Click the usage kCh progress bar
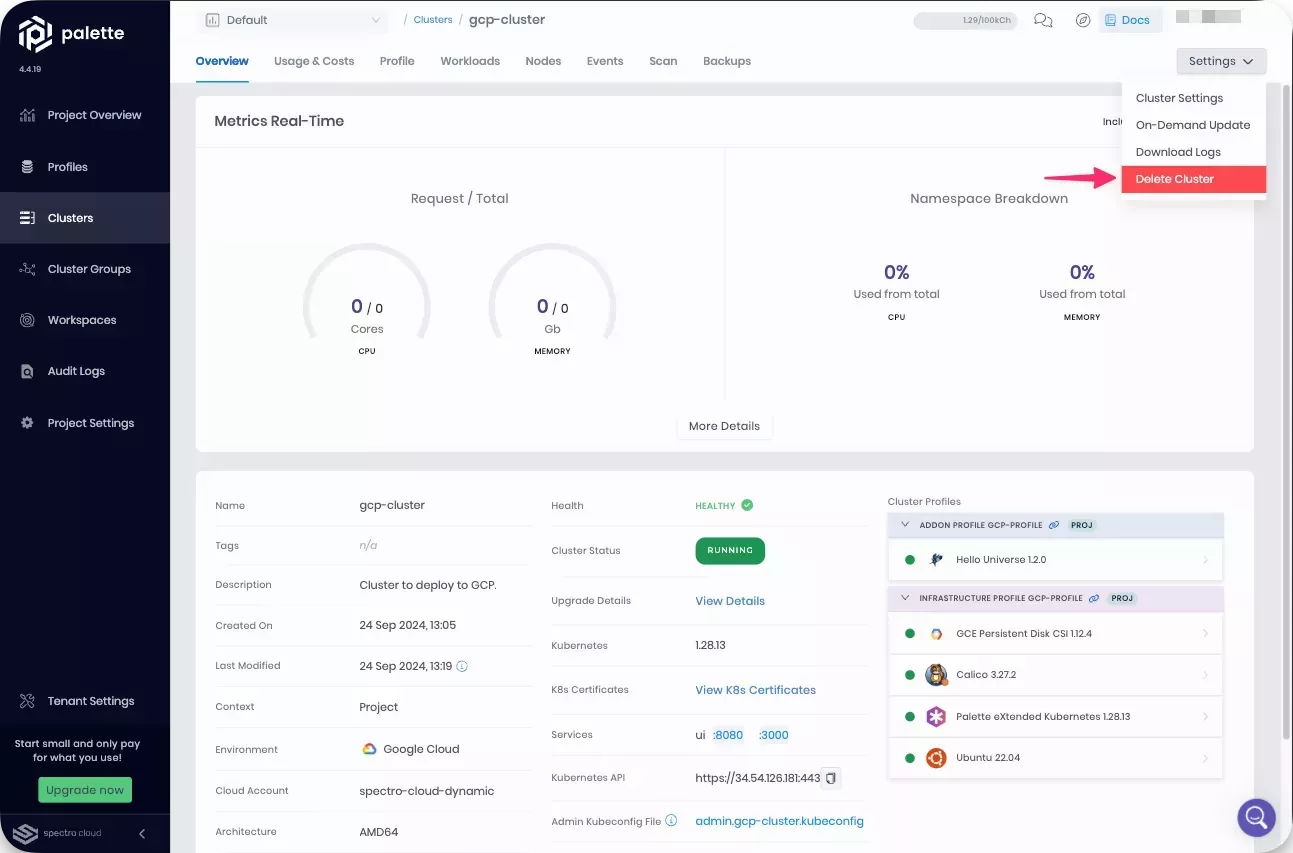 click(x=965, y=20)
